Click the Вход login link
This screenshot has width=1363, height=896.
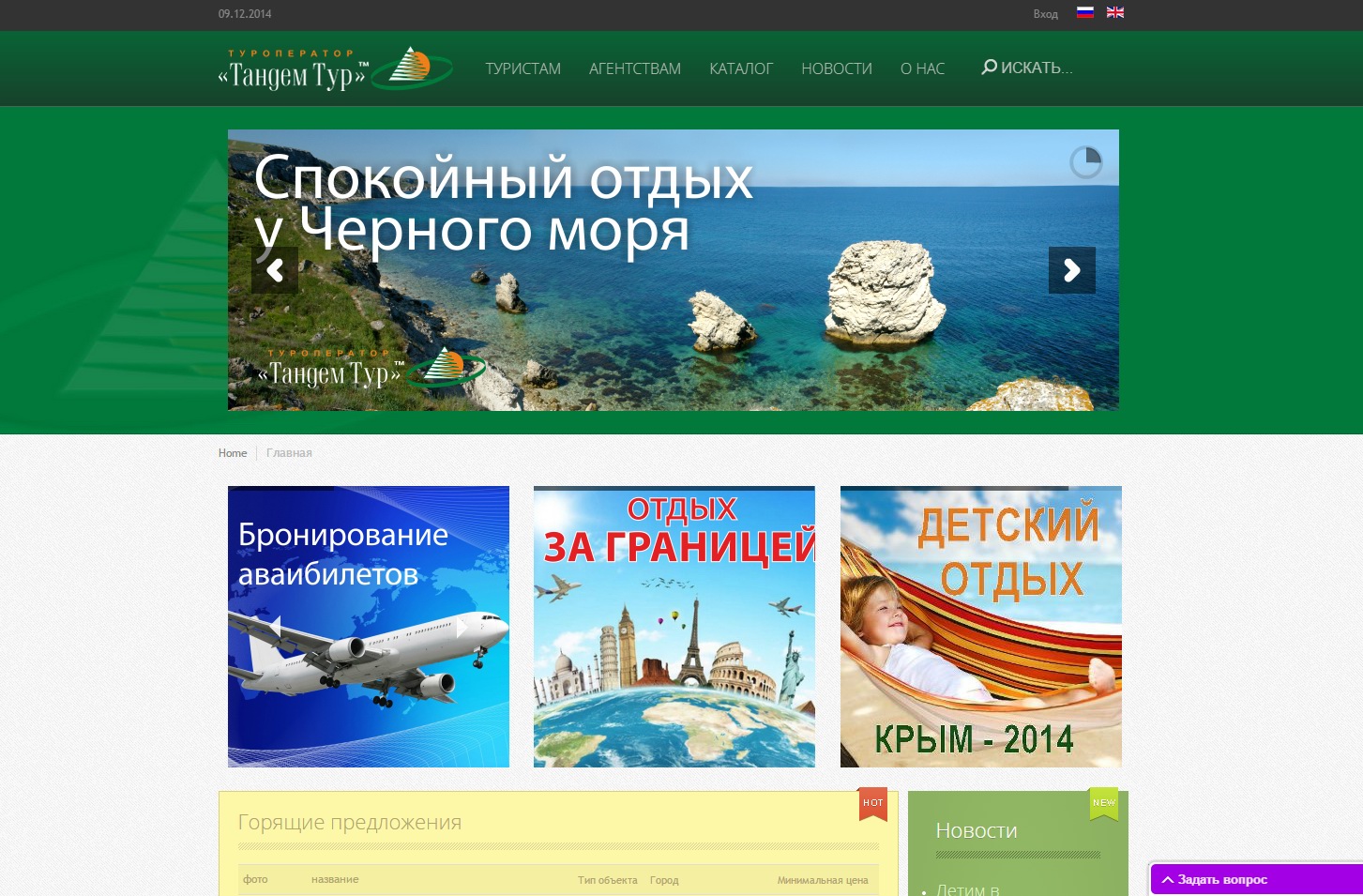(1045, 14)
